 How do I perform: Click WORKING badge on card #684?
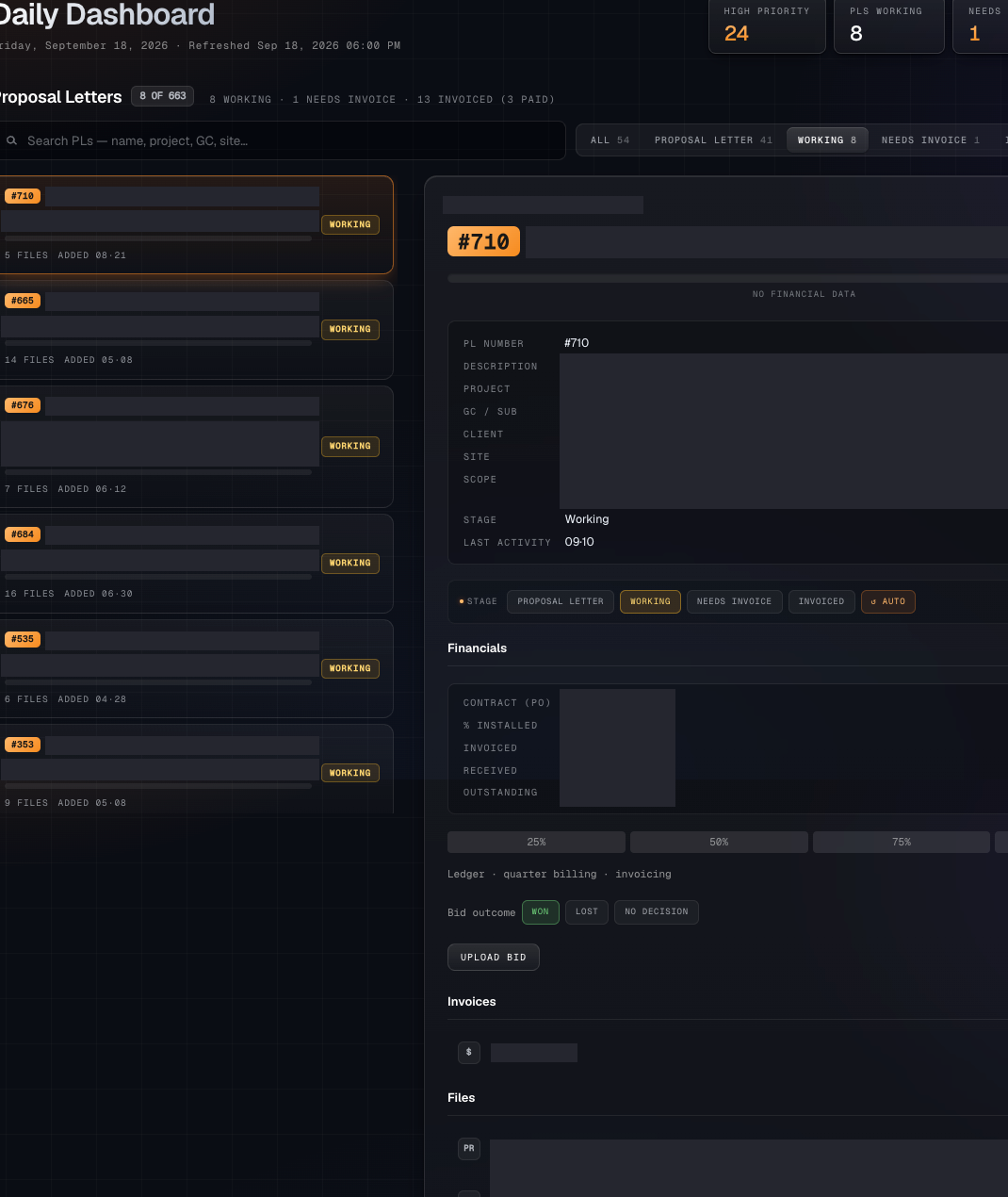[x=350, y=563]
